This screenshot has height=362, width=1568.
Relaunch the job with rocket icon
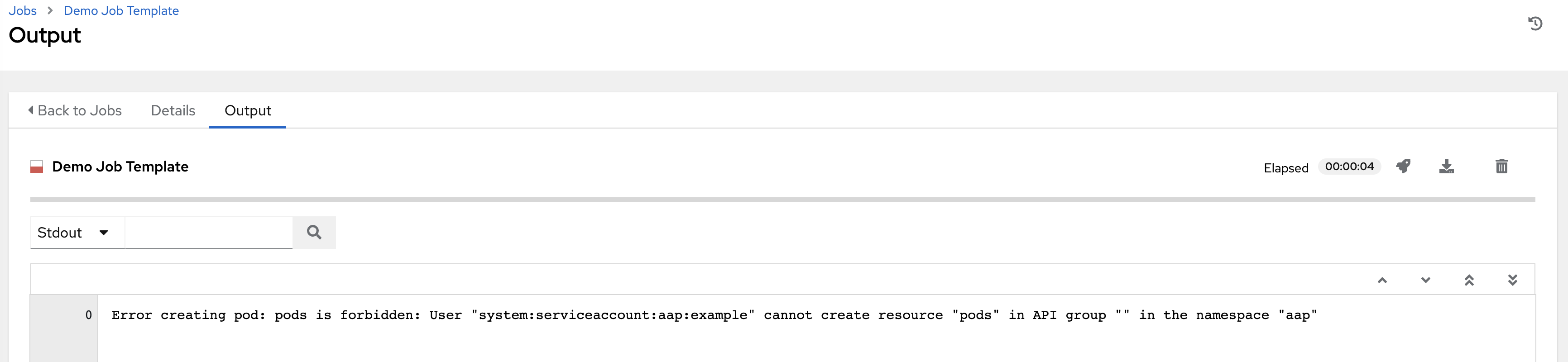(1403, 166)
